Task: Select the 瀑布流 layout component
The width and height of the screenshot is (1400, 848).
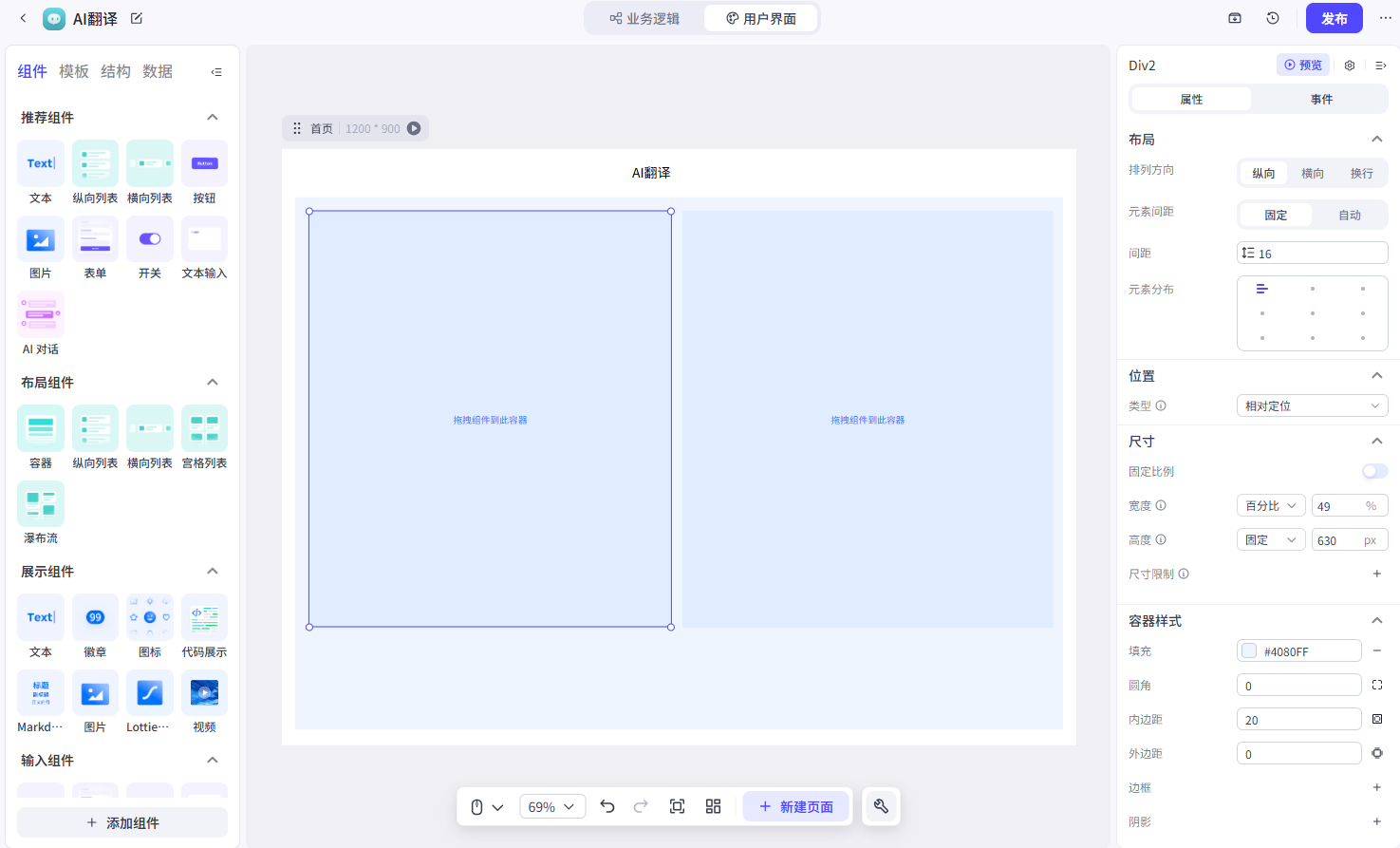Action: tap(40, 502)
